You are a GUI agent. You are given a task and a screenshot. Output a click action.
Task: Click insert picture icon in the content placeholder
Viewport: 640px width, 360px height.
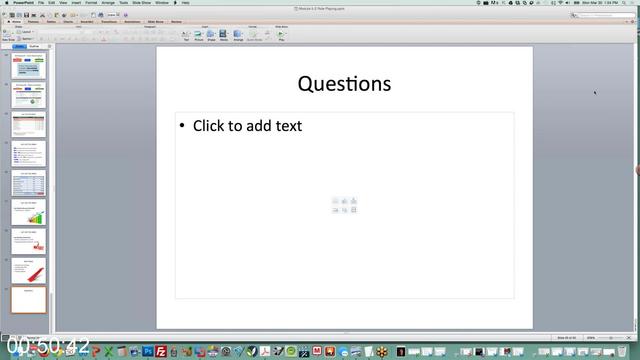[335, 210]
